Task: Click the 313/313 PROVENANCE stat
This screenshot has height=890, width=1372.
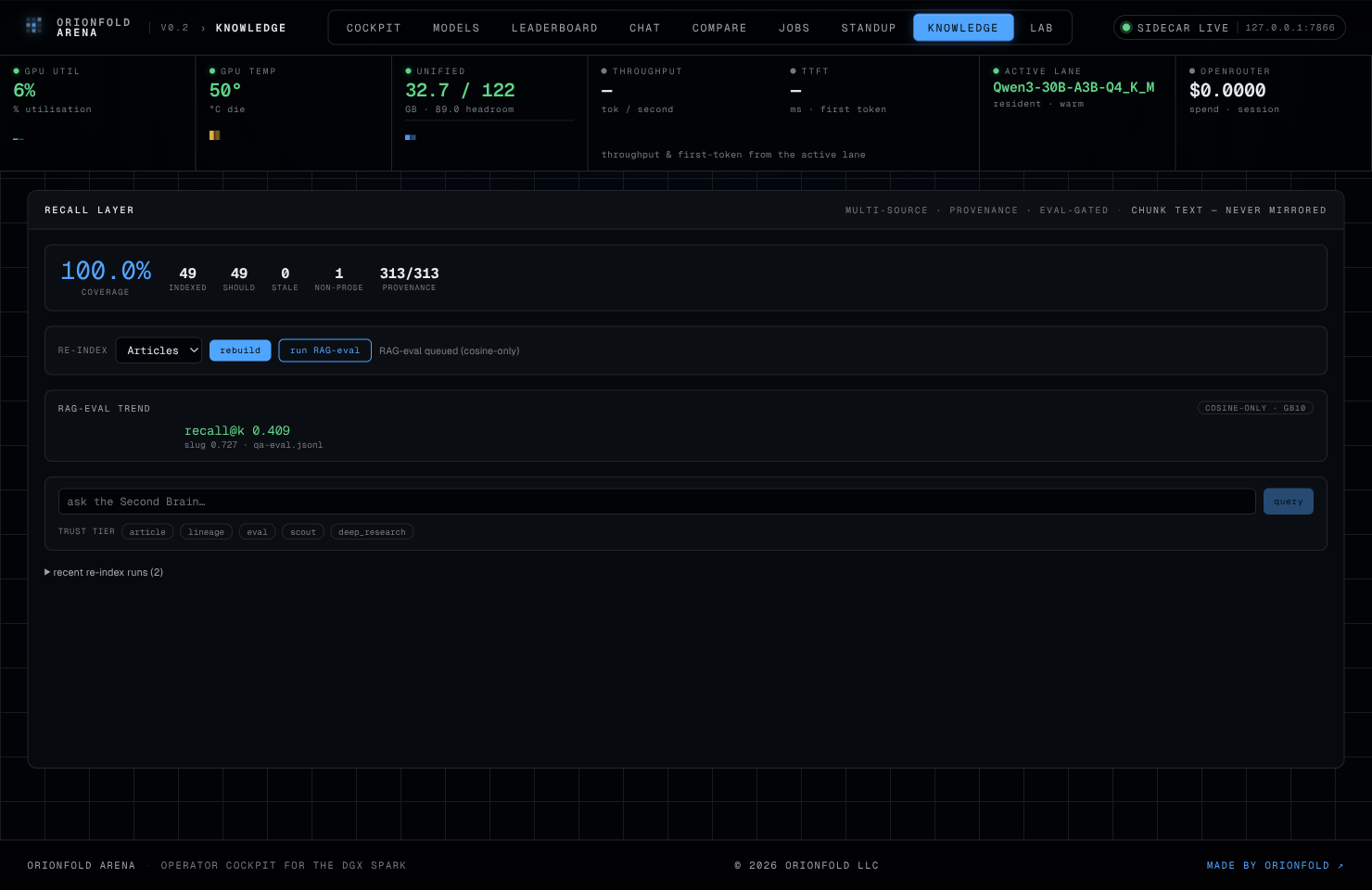Action: [x=409, y=279]
